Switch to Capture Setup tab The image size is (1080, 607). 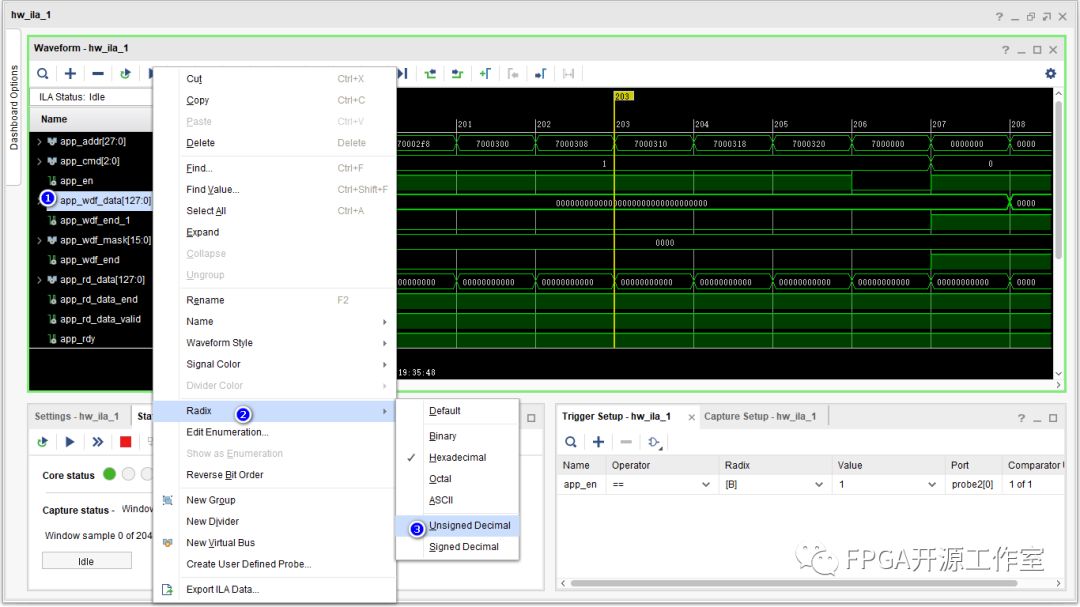(759, 416)
